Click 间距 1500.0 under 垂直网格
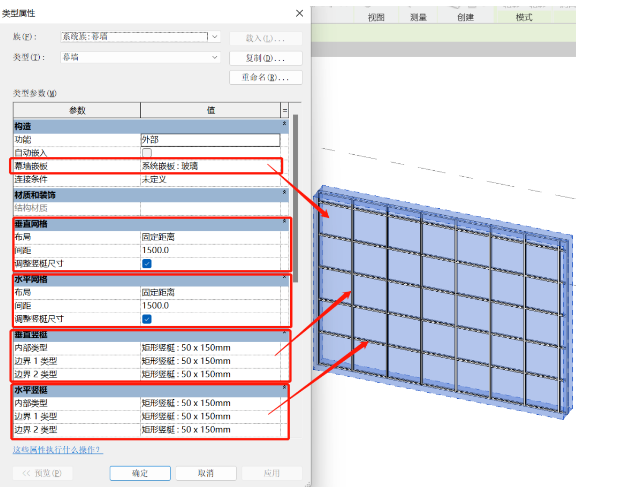Image resolution: width=624 pixels, height=490 pixels. (210, 250)
